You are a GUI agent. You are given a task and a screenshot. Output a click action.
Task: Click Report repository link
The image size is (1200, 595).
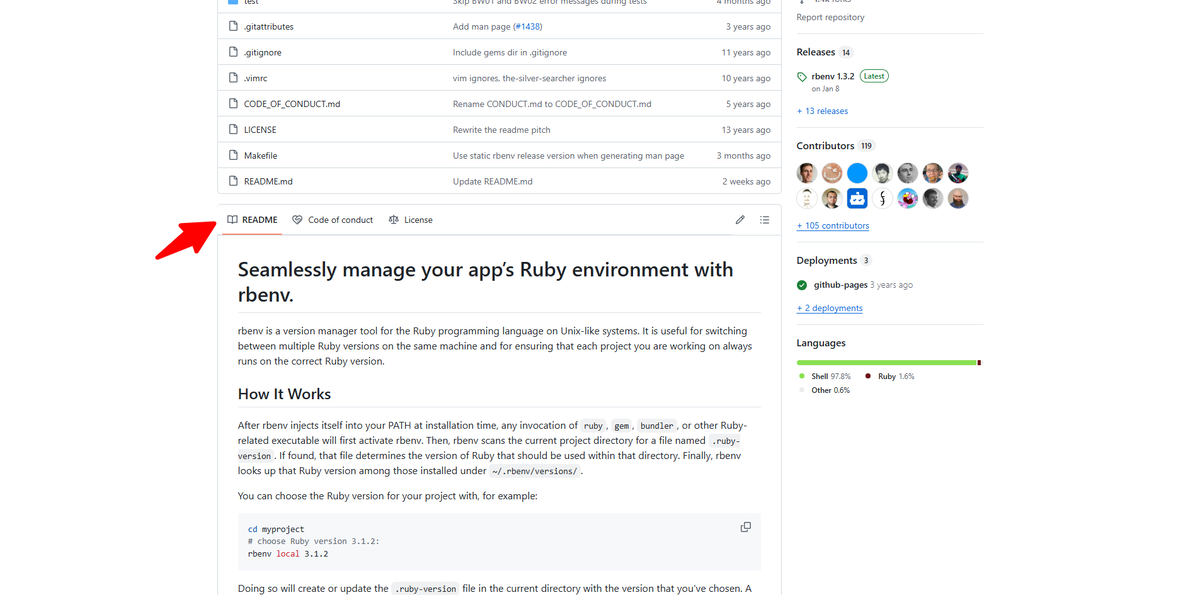[x=830, y=17]
